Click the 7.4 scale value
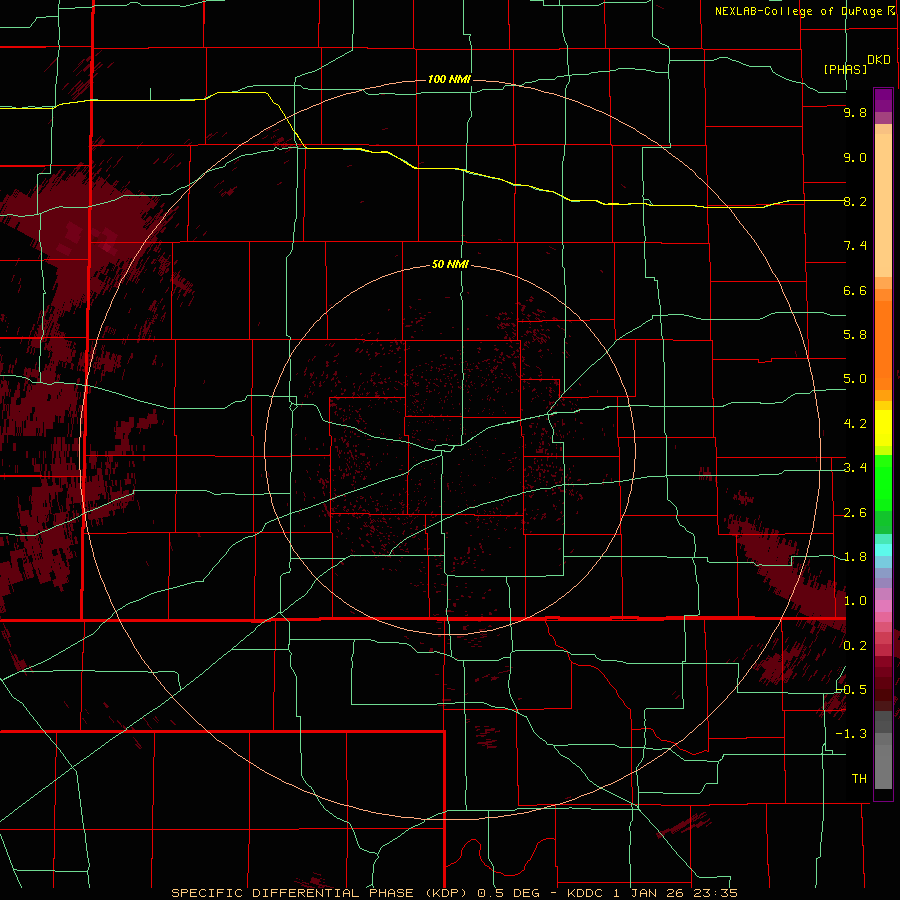 pyautogui.click(x=855, y=246)
